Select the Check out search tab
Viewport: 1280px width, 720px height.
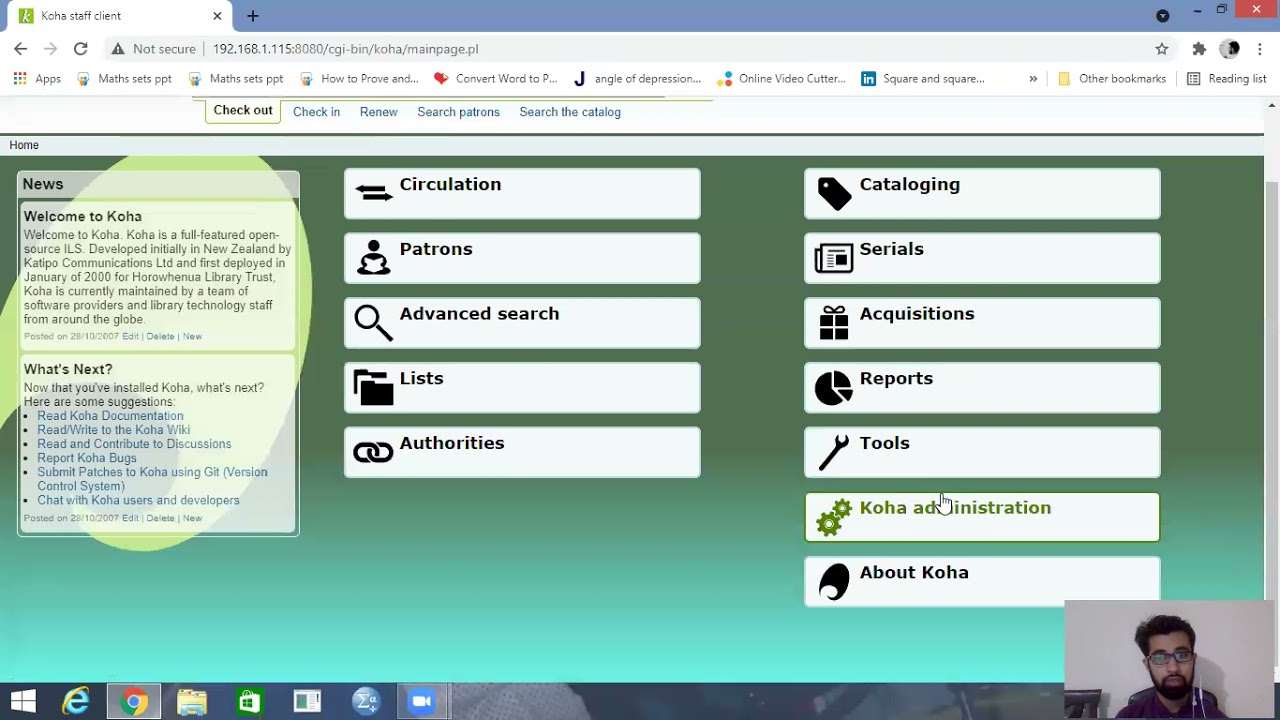click(x=243, y=111)
